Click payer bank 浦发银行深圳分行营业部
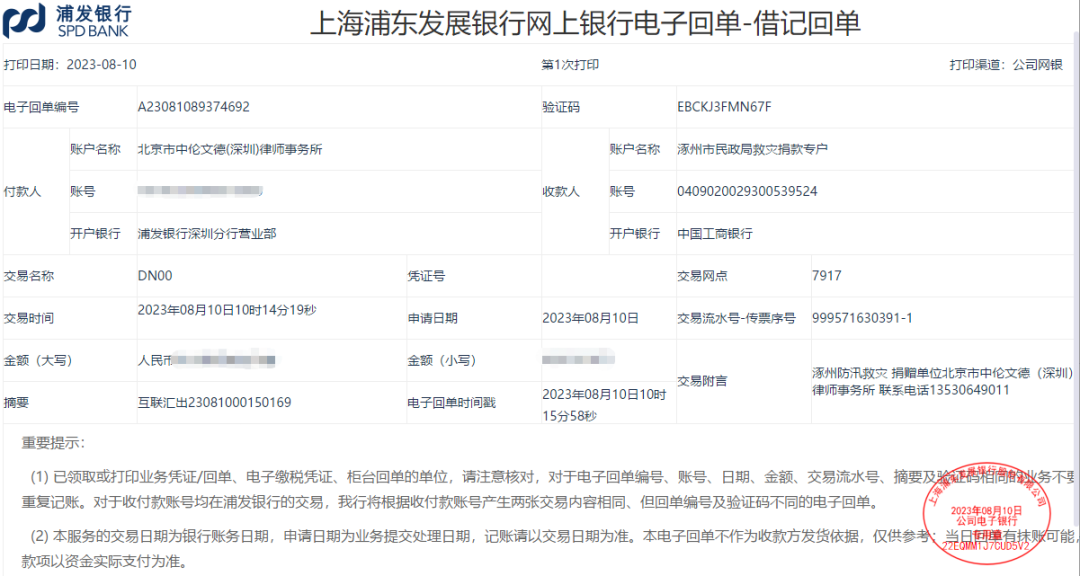Viewport: 1080px width, 576px height. [x=207, y=233]
